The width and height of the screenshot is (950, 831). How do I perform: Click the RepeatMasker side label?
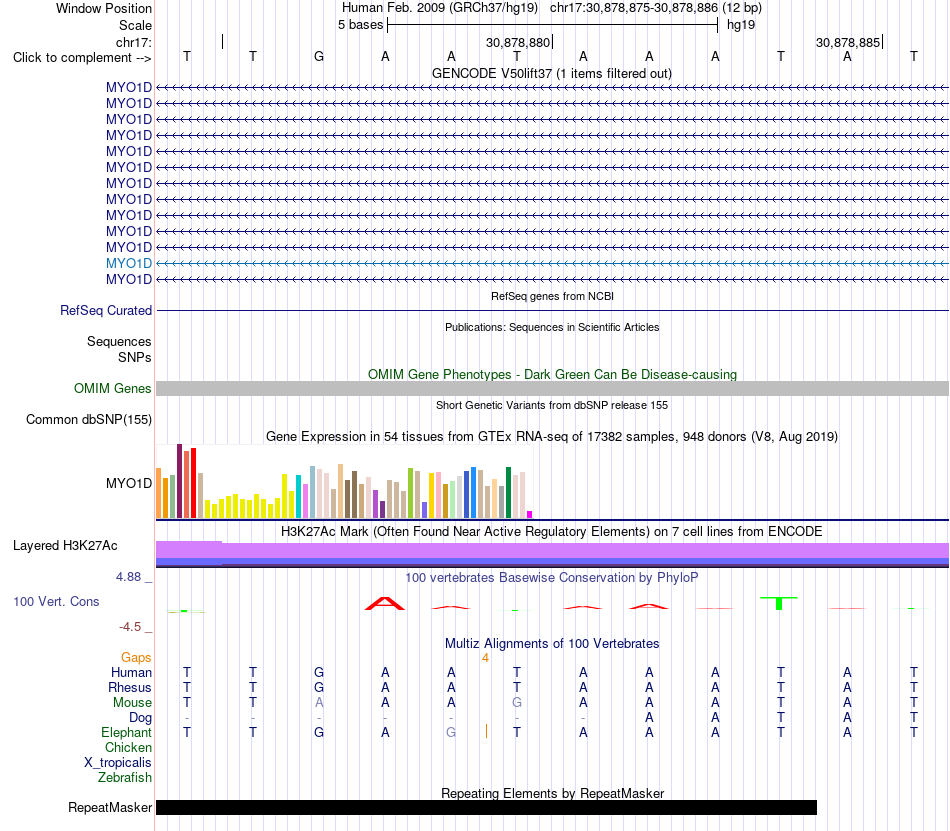point(110,807)
